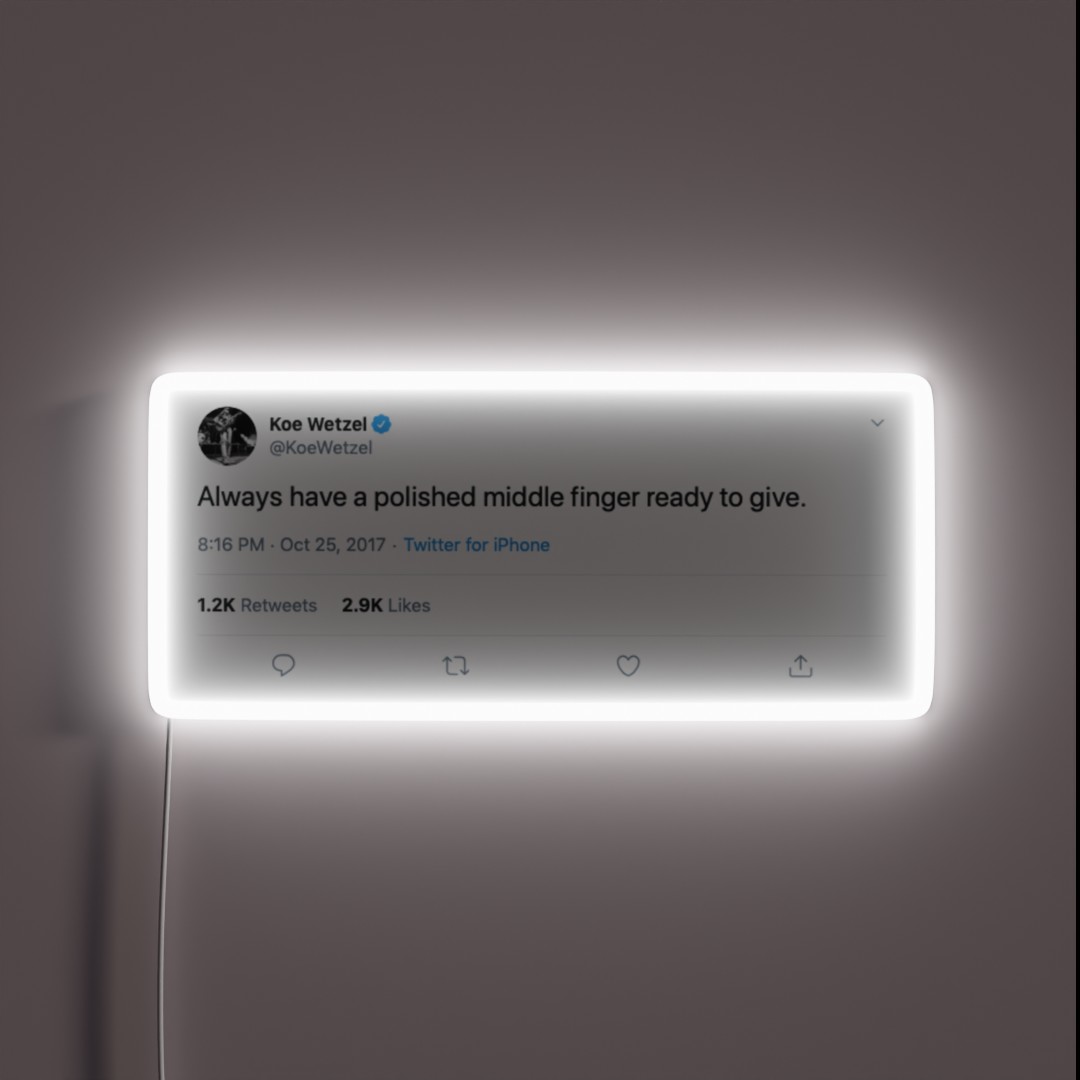
Task: Click the blue verified checkmark badge
Action: pos(382,424)
